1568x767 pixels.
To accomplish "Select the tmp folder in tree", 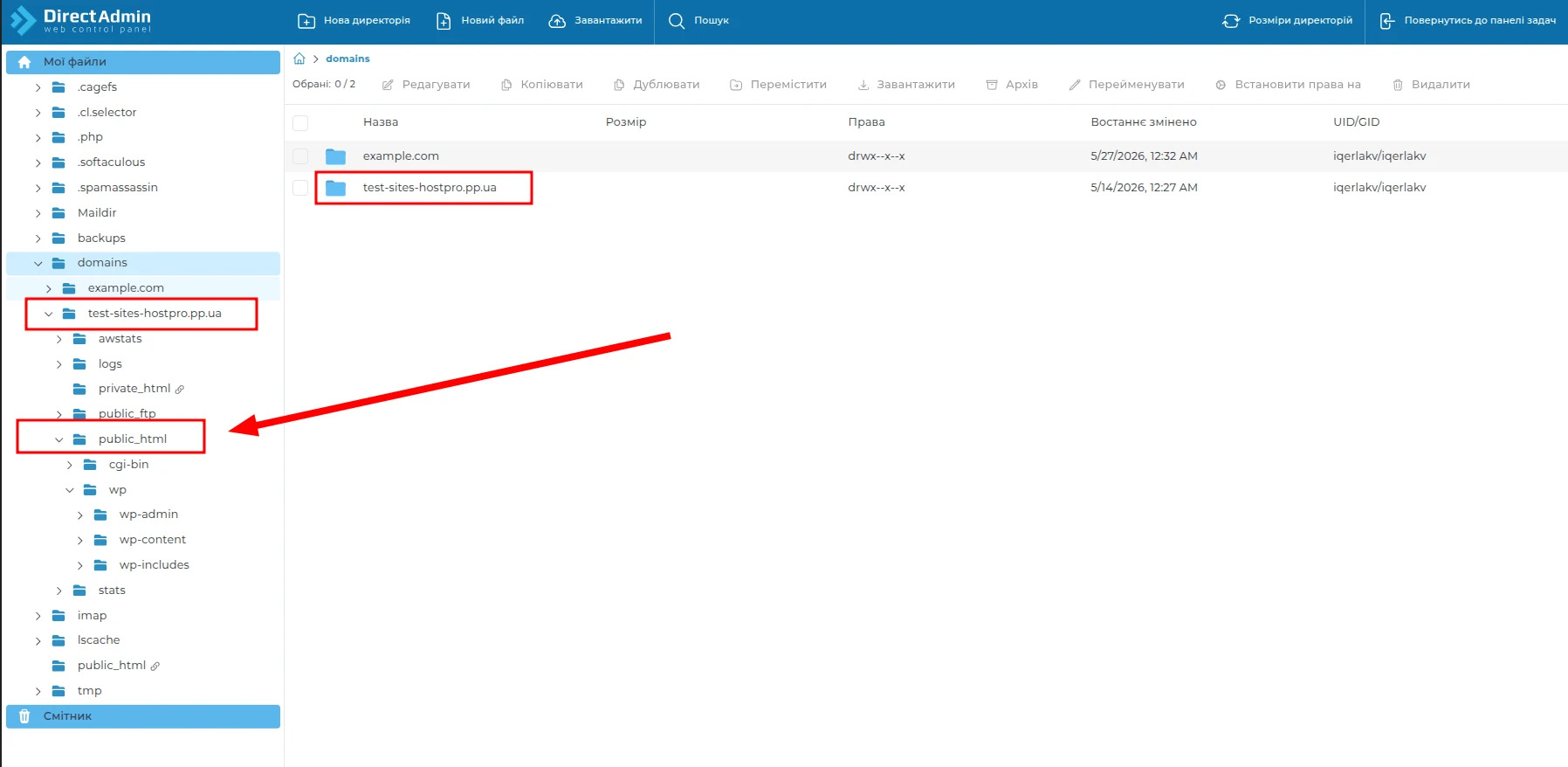I will 89,691.
